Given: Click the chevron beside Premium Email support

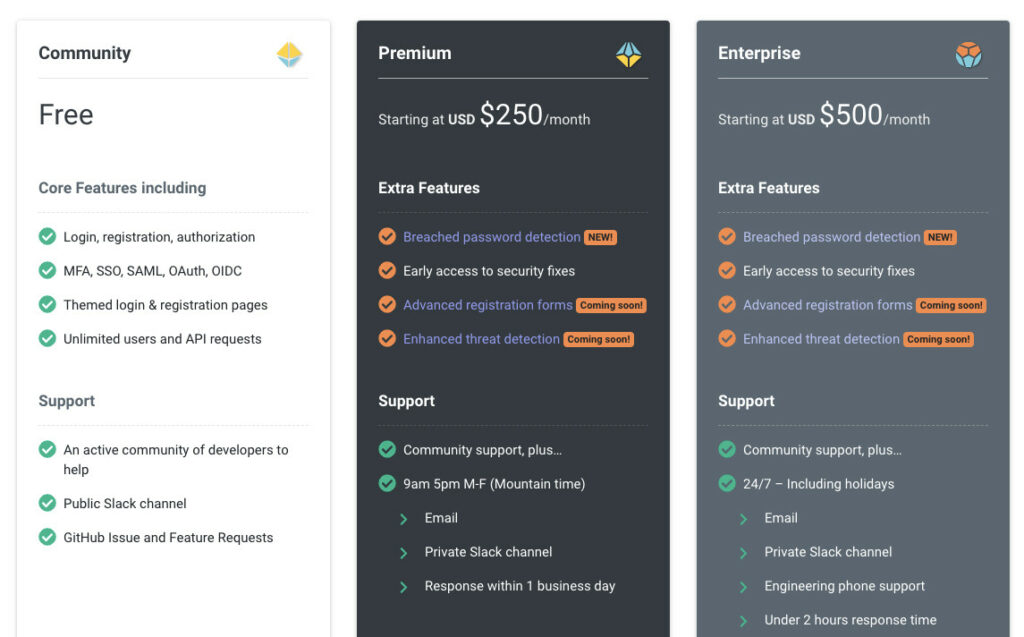Looking at the screenshot, I should click(x=404, y=519).
